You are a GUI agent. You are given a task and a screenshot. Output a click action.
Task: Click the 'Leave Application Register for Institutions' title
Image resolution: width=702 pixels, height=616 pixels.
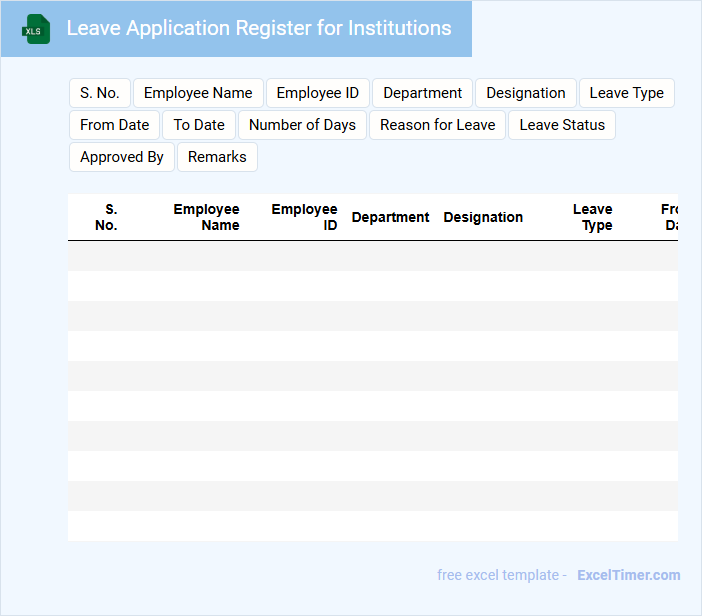pyautogui.click(x=258, y=28)
